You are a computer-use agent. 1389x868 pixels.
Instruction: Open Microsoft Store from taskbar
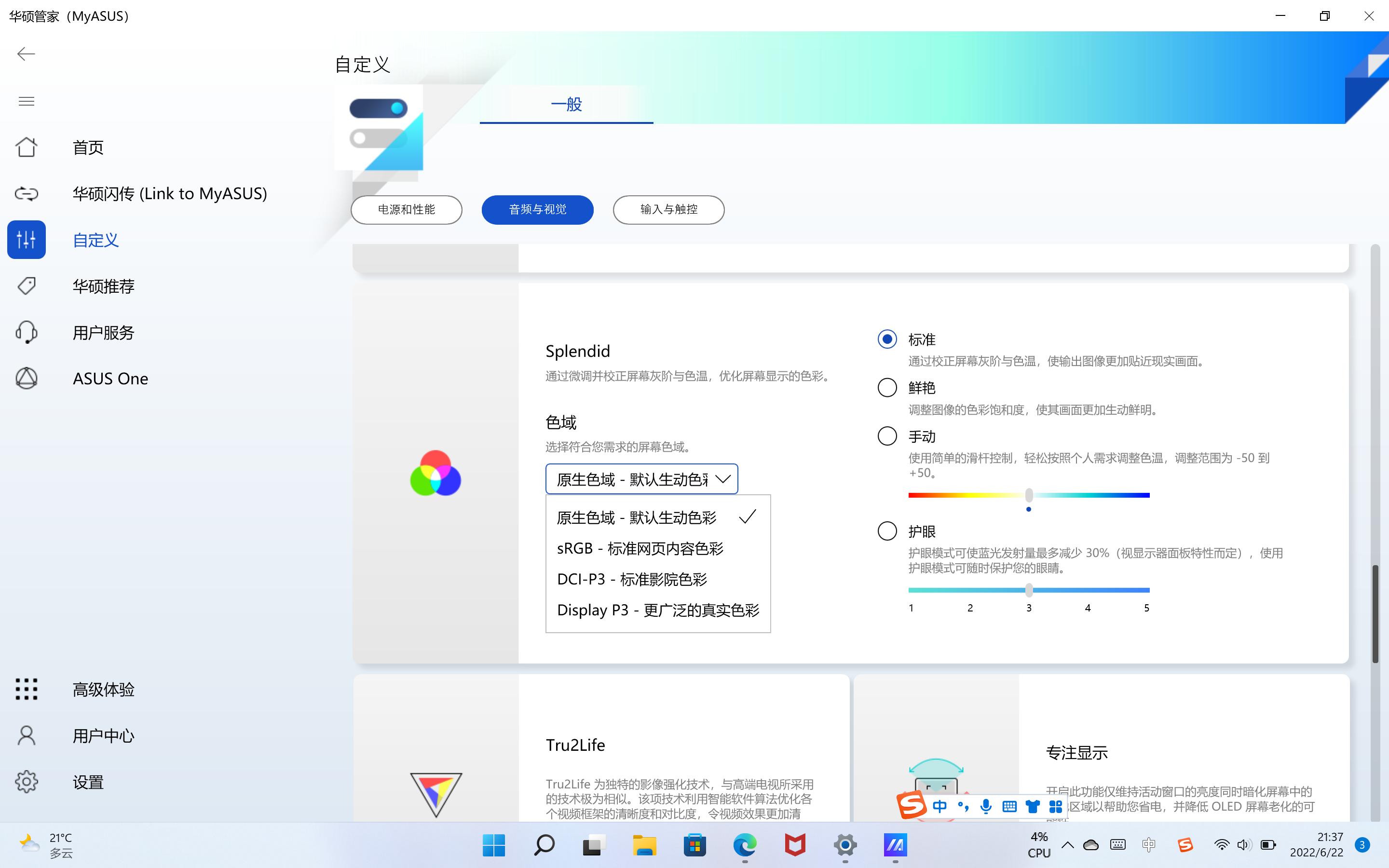point(694,845)
